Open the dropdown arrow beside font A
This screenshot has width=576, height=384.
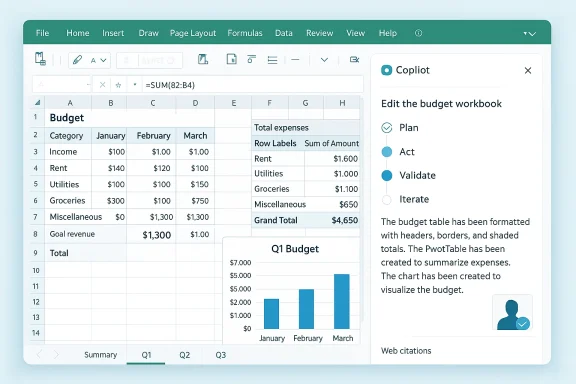point(104,60)
